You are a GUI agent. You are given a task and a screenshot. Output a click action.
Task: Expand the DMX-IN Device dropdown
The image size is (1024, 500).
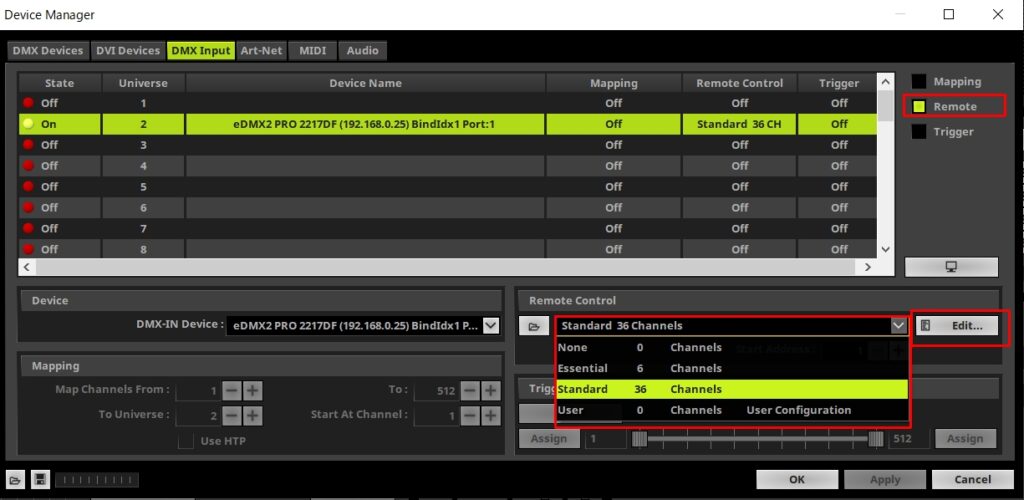pyautogui.click(x=490, y=326)
